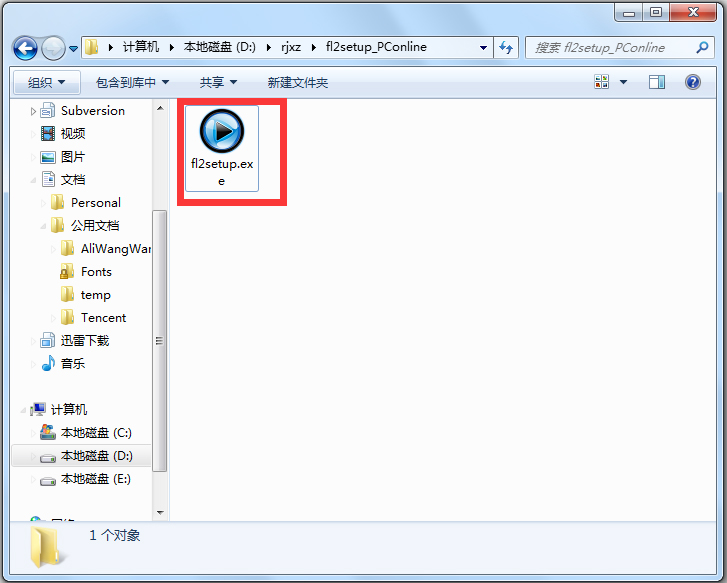Open the Personal folder in tree

tap(96, 203)
